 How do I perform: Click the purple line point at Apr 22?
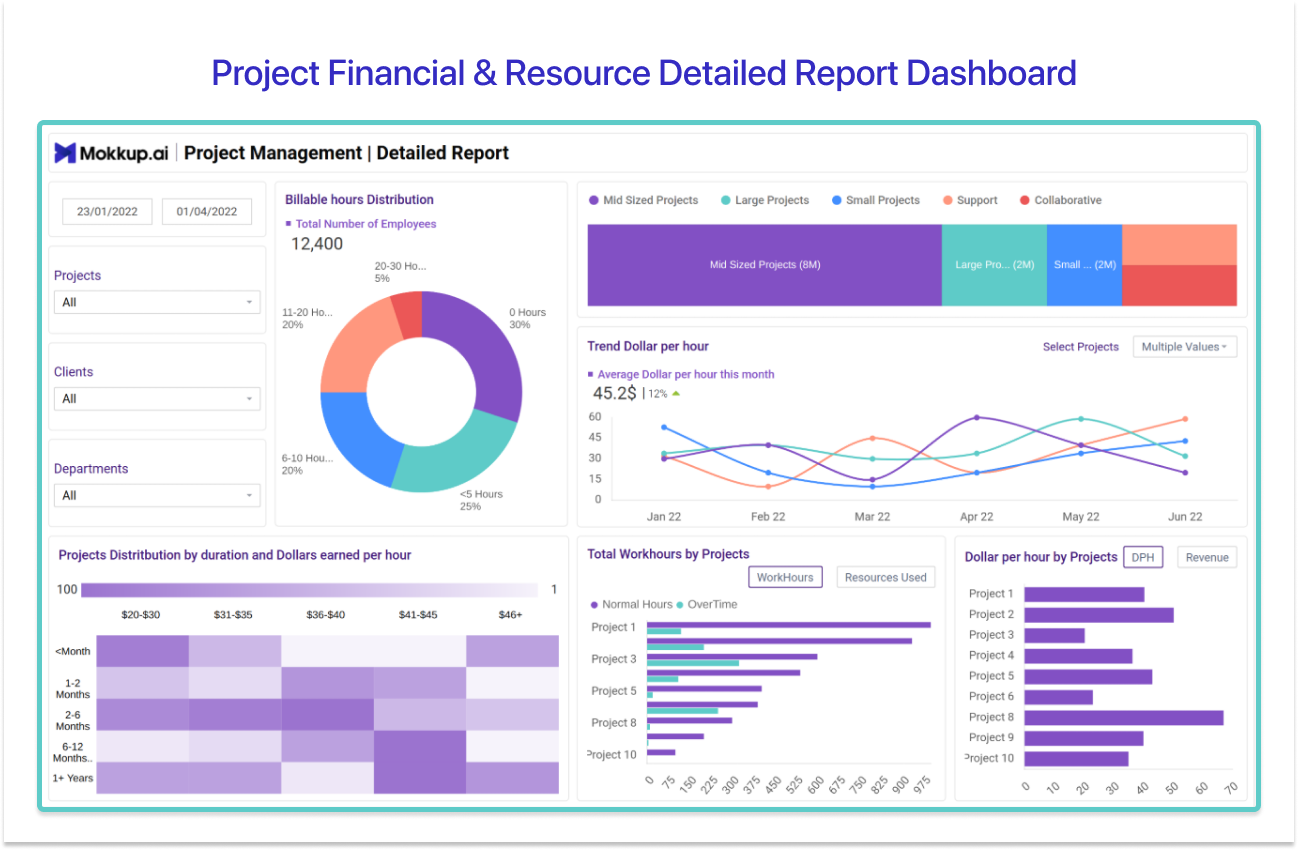(976, 418)
